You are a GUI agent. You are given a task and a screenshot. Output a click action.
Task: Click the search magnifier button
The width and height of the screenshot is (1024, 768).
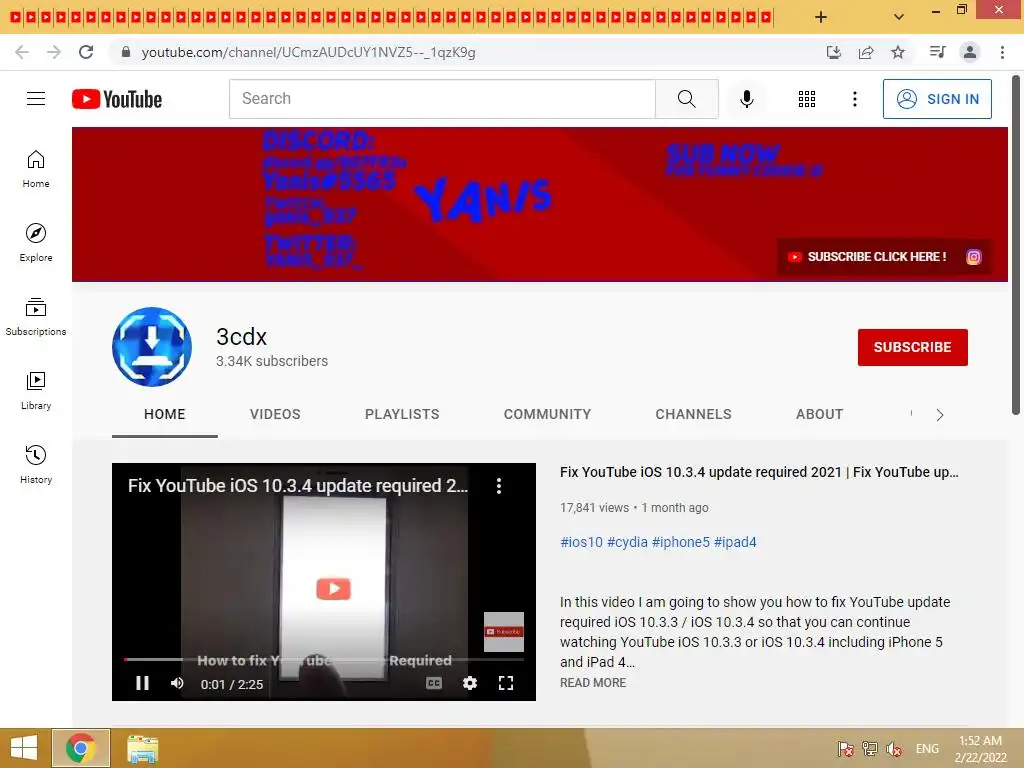tap(686, 99)
